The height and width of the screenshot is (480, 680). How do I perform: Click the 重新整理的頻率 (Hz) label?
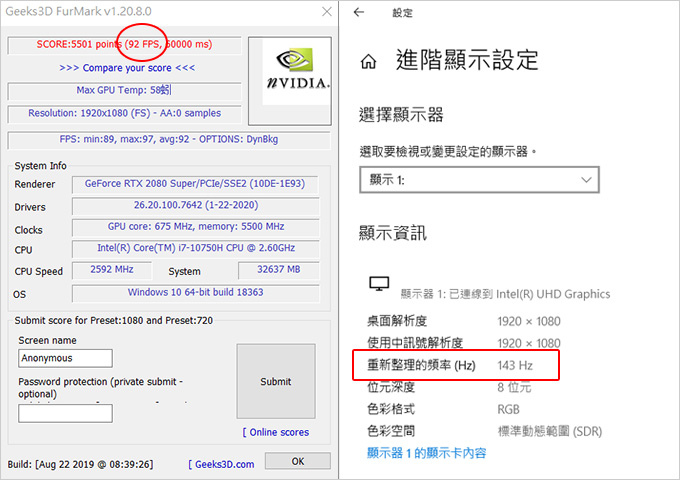(x=422, y=366)
